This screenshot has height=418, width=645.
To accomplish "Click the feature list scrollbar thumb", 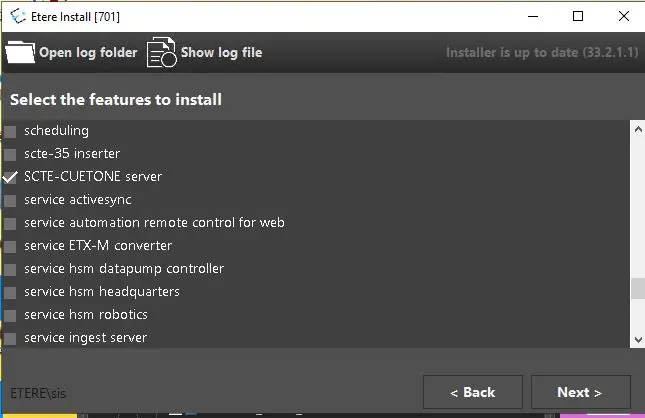I will coord(637,289).
